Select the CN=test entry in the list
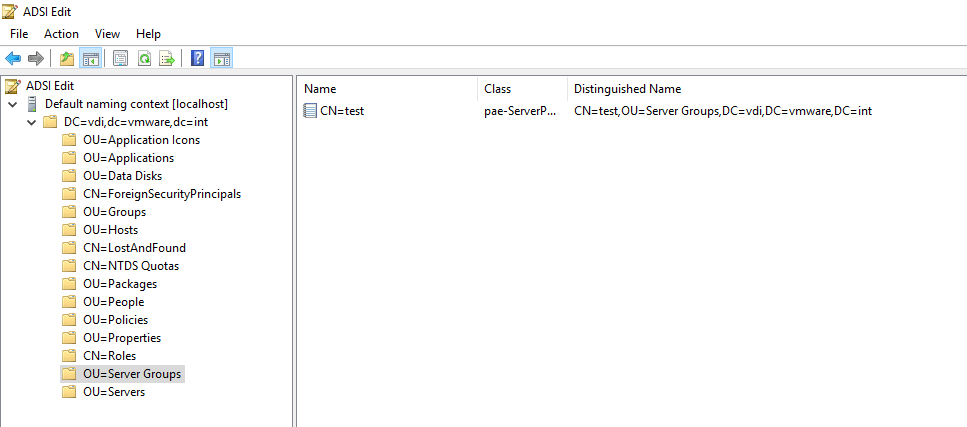The width and height of the screenshot is (967, 427). click(x=342, y=111)
